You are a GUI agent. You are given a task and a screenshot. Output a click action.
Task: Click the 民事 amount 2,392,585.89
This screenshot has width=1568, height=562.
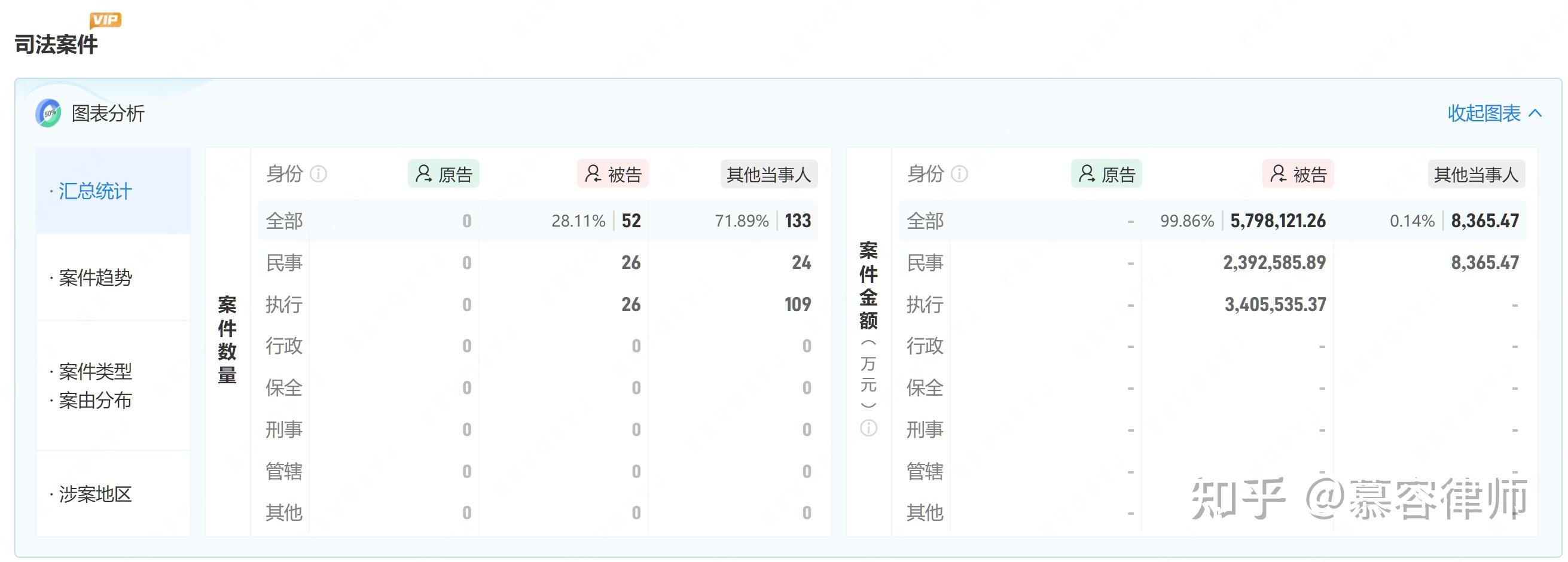pyautogui.click(x=1274, y=262)
